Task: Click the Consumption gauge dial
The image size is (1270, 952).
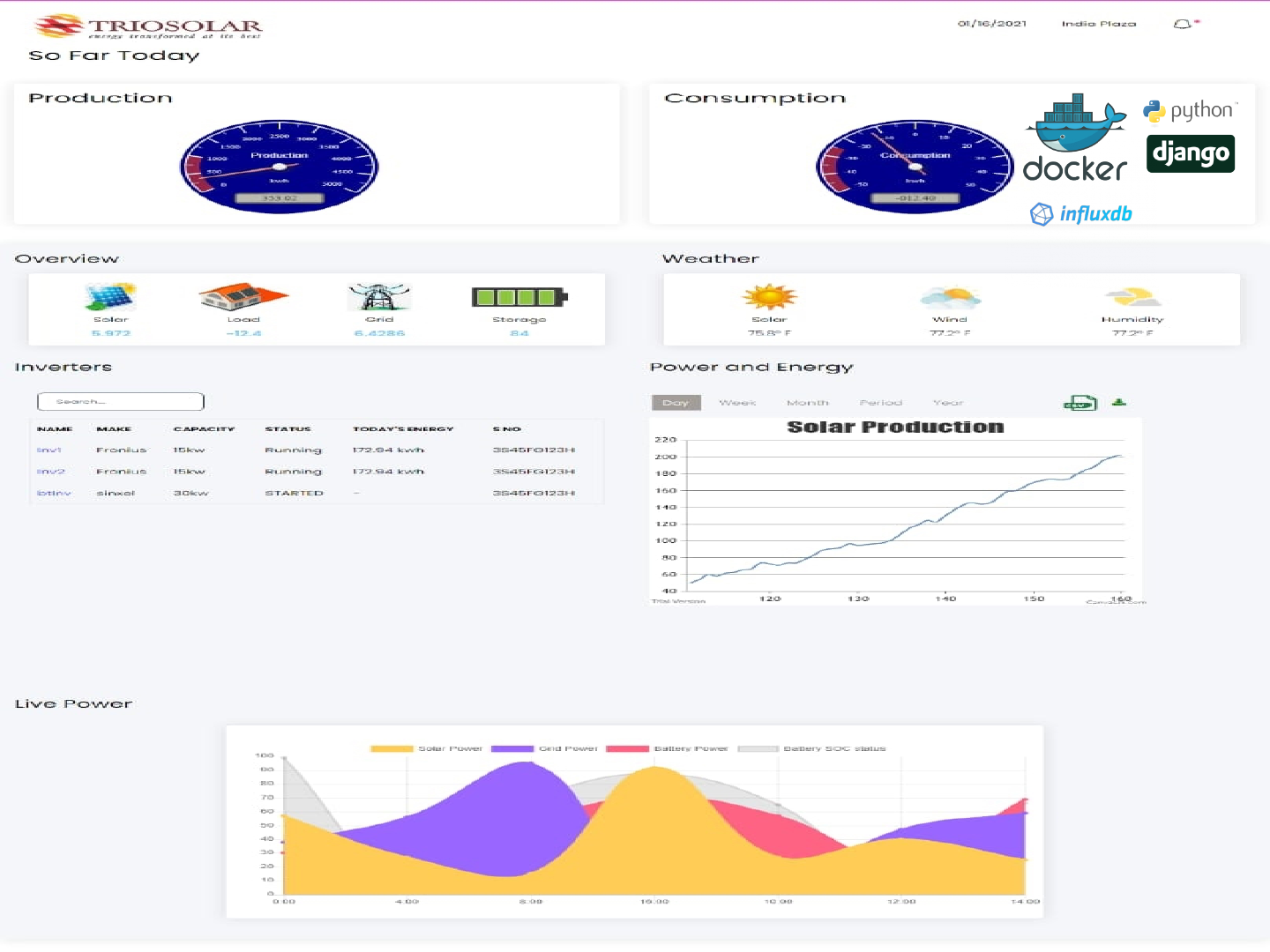Action: click(x=915, y=167)
